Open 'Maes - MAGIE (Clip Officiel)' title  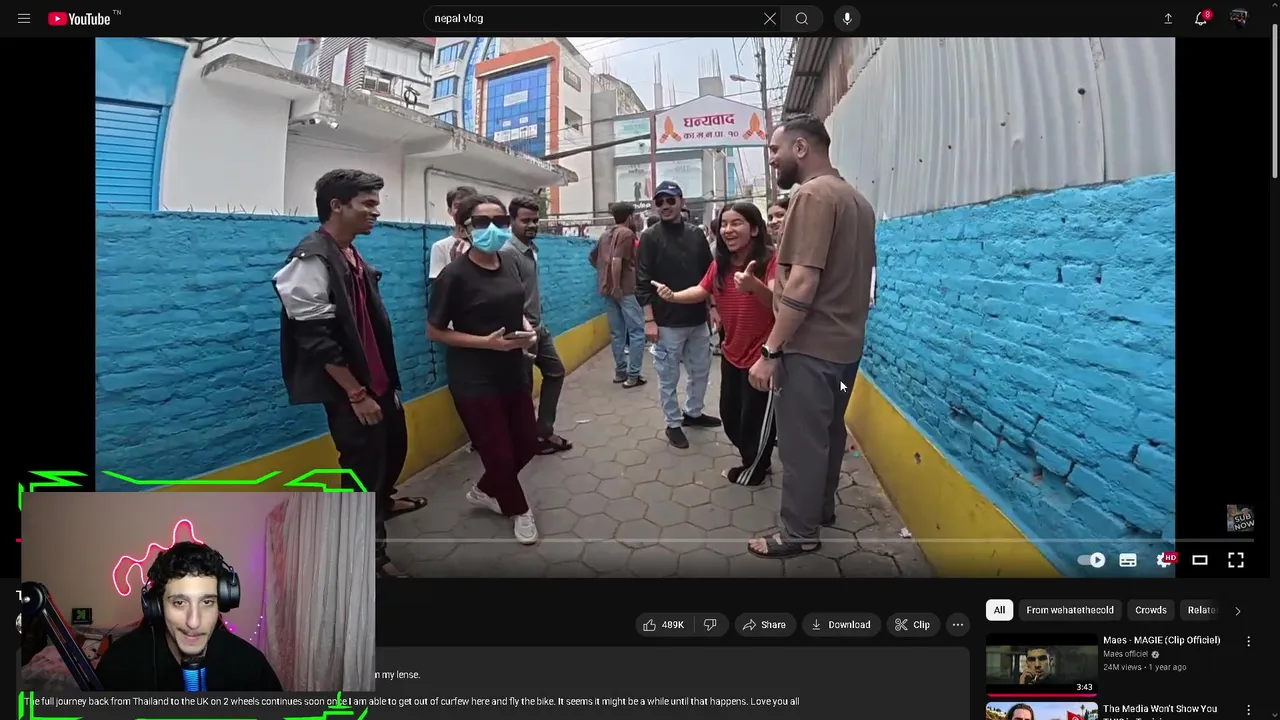point(1161,640)
